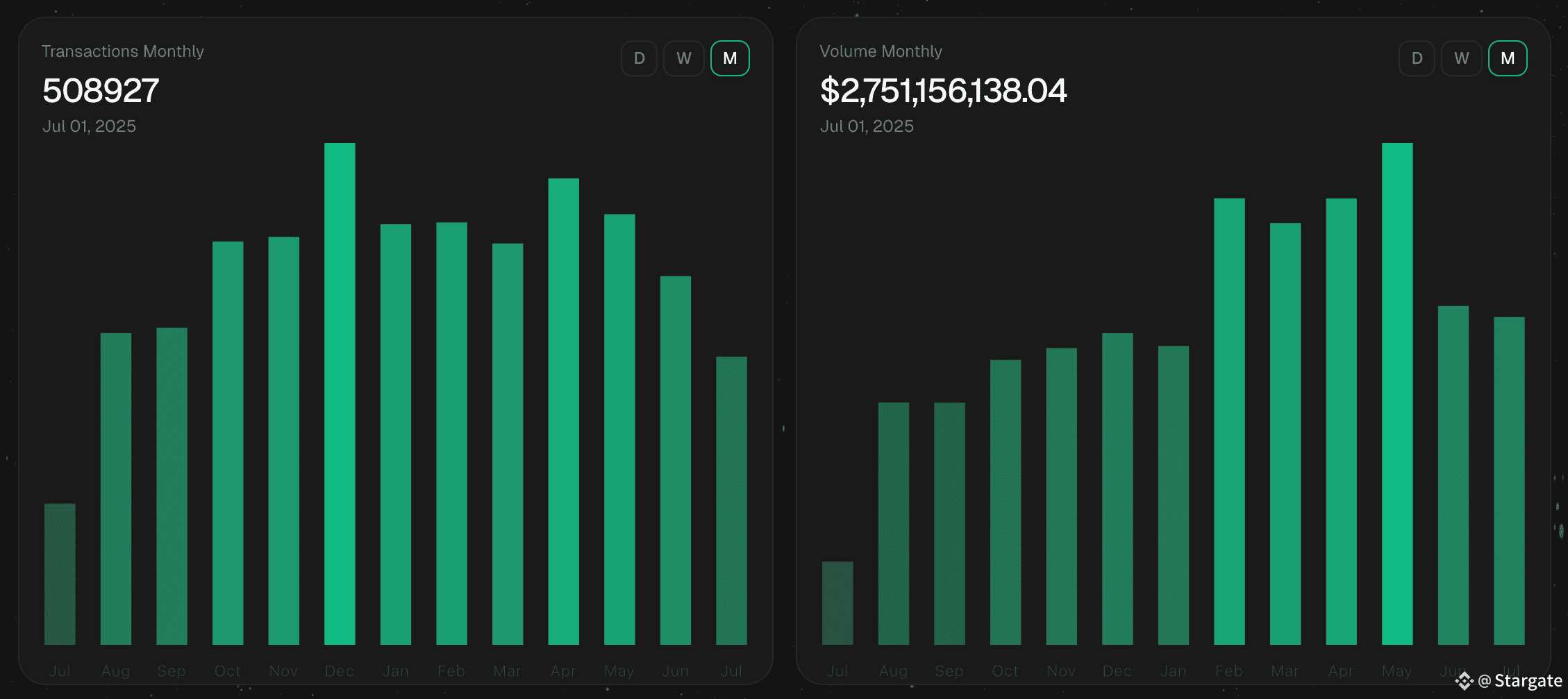This screenshot has width=1568, height=699.
Task: Pick the Jan bar in Volume chart
Action: [1174, 495]
